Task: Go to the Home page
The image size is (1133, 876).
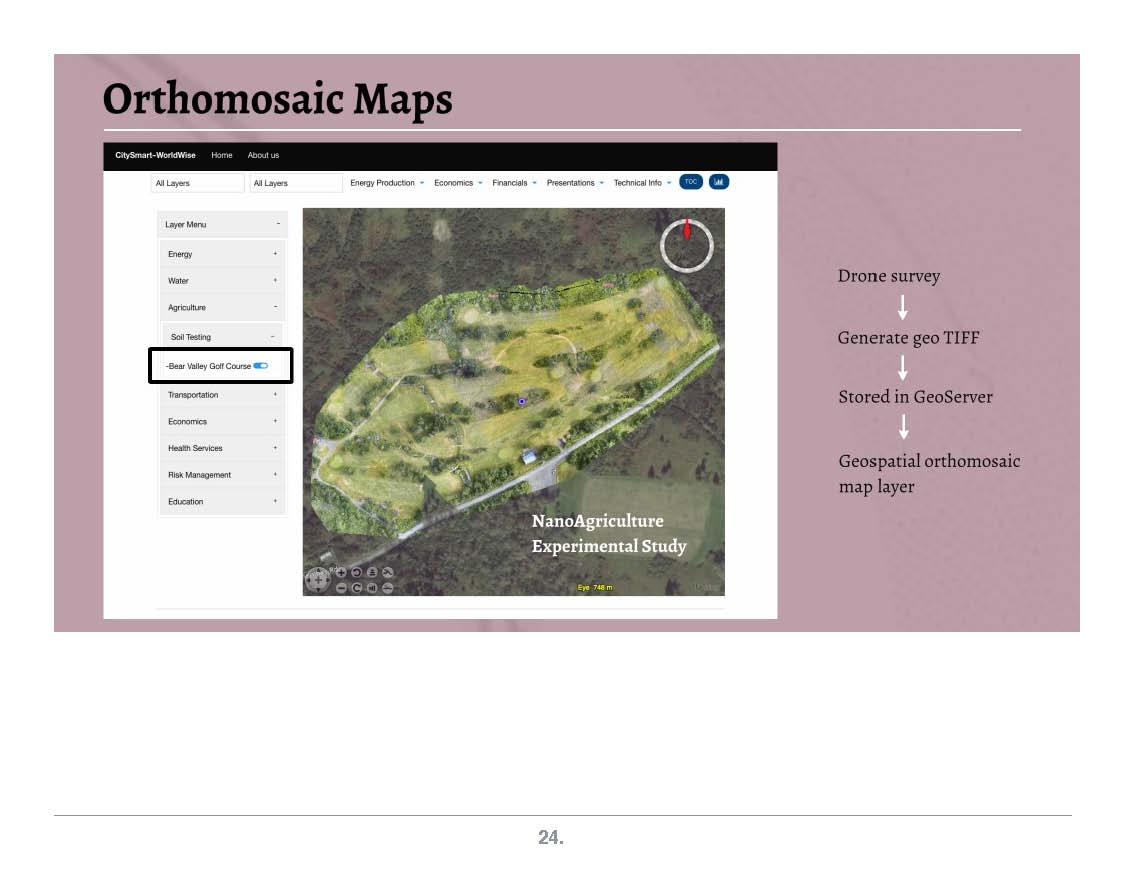Action: 222,156
